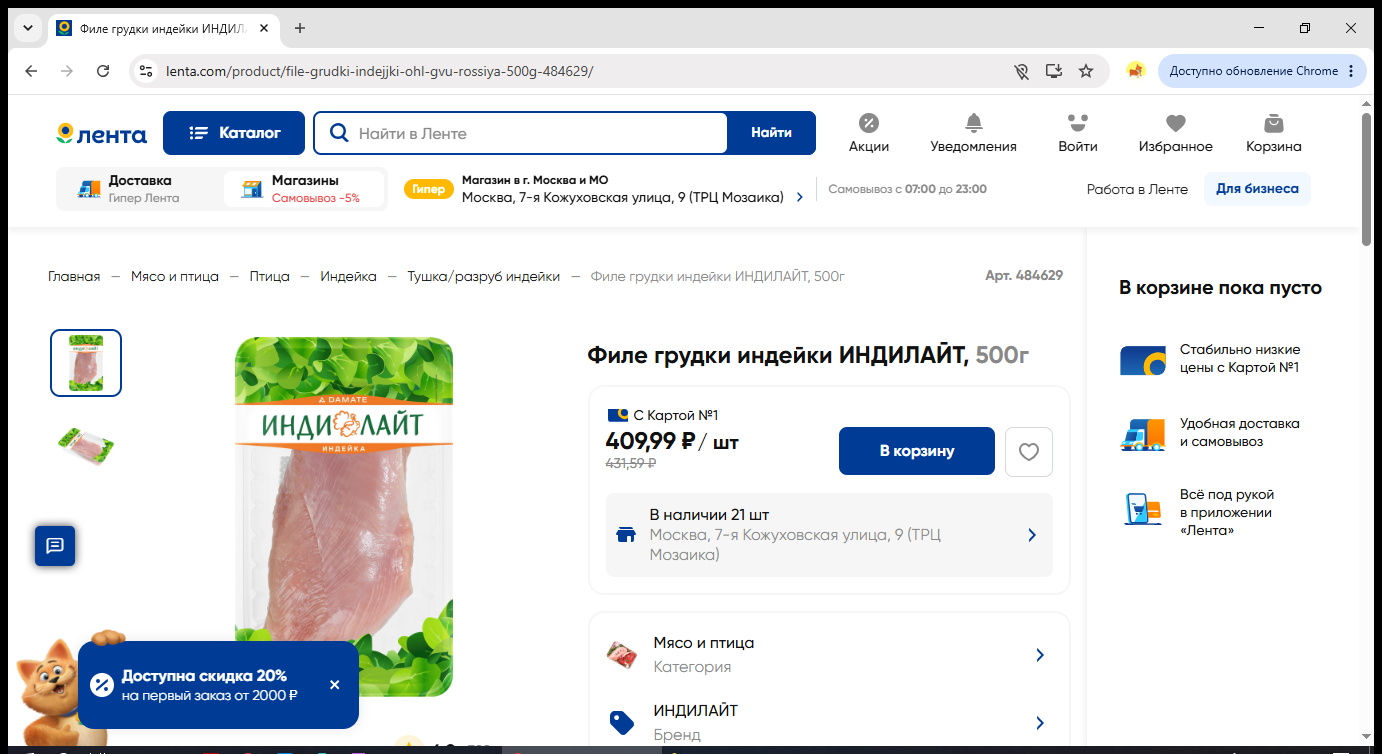Click the main product image

(x=344, y=516)
